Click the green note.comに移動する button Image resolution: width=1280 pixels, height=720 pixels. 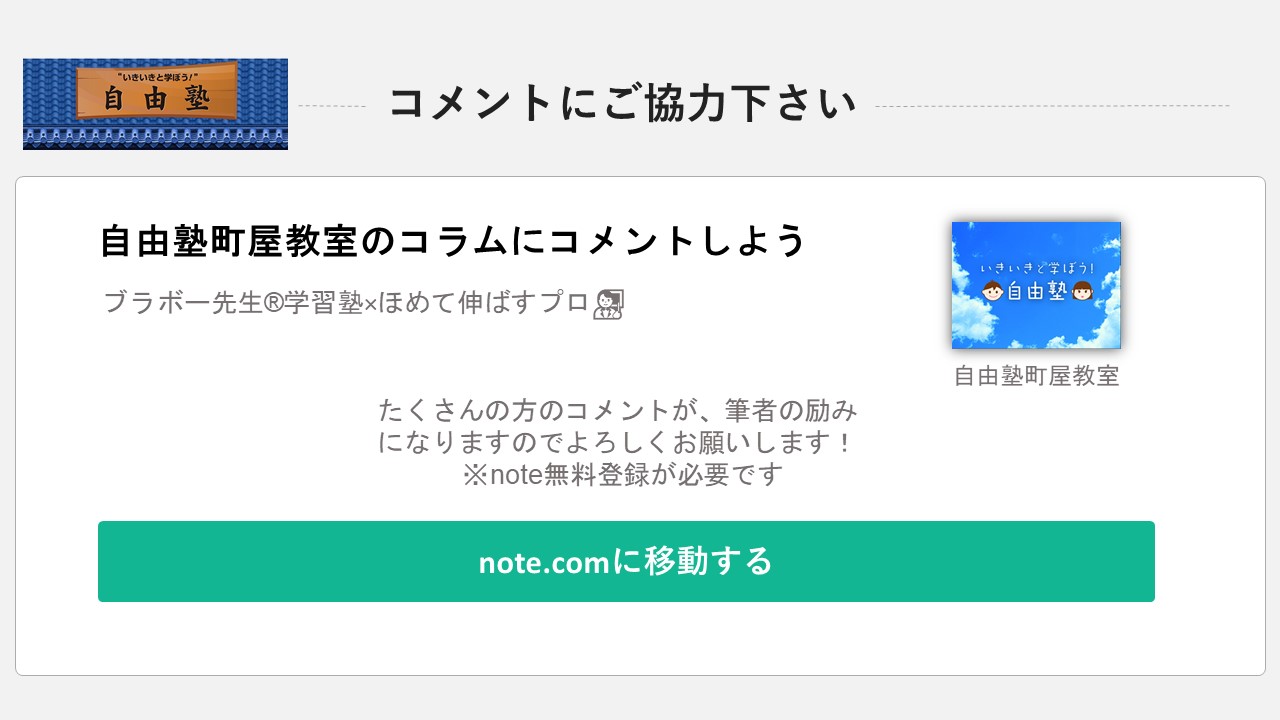(626, 561)
